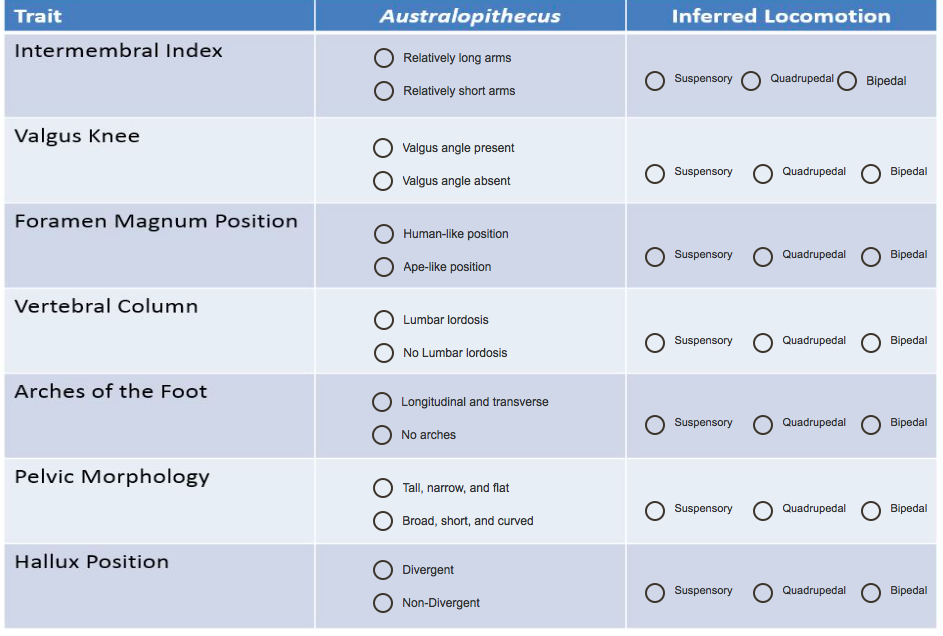Choose Bipedal for Pelvic Morphology row
The height and width of the screenshot is (636, 943).
871,511
